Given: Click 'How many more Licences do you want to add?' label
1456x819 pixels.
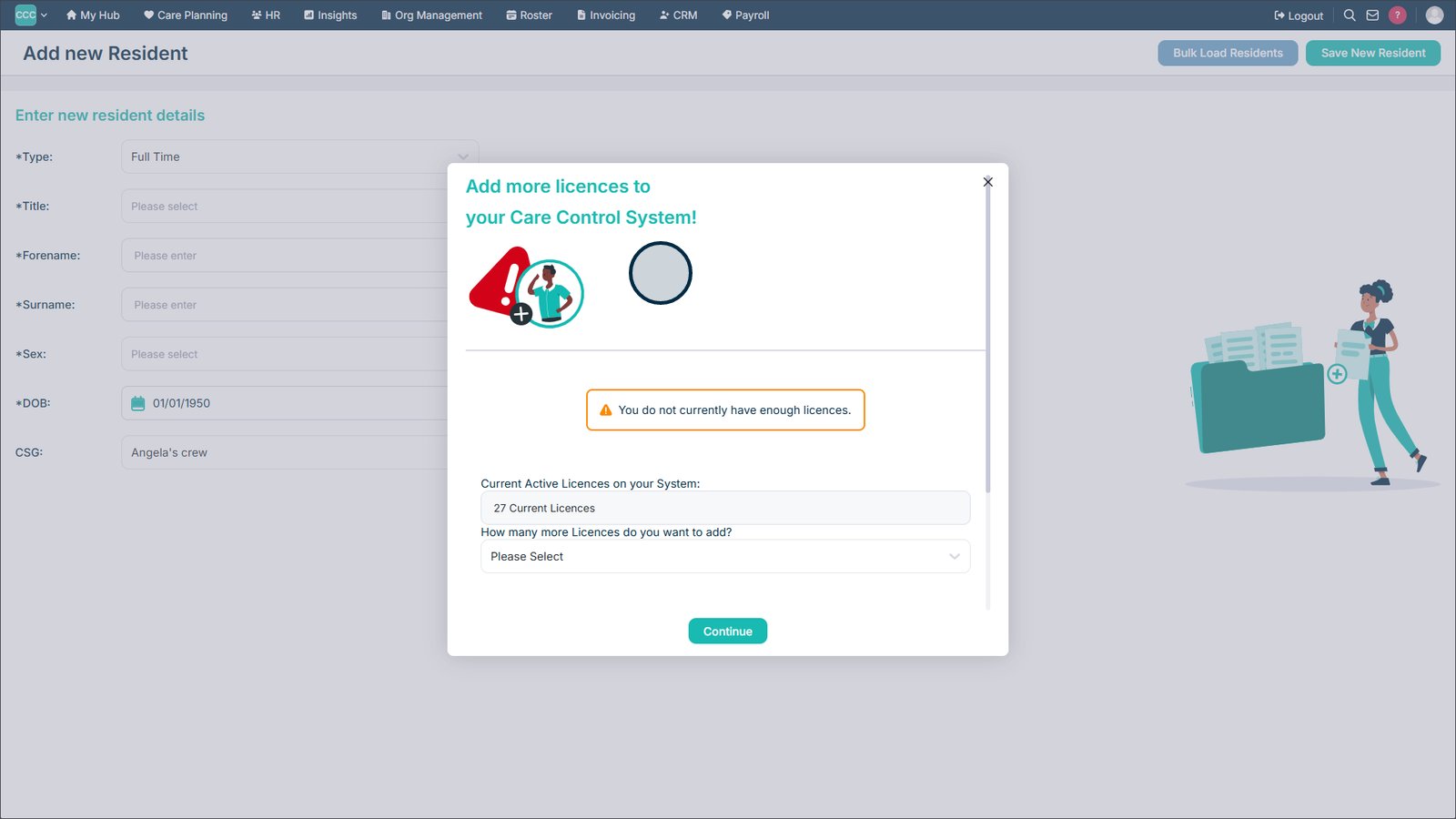Looking at the screenshot, I should coord(606,532).
